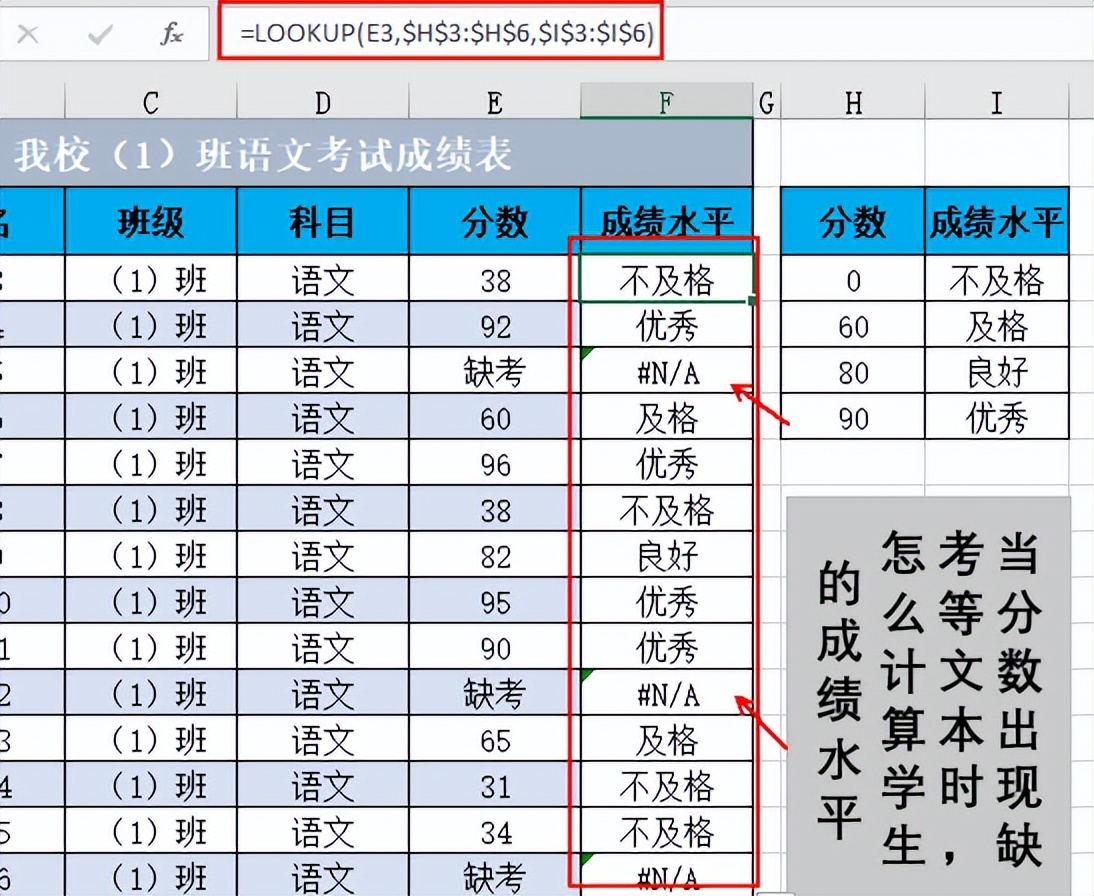Click the 分数 header in column E
Viewport: 1094px width, 896px height.
tap(495, 221)
